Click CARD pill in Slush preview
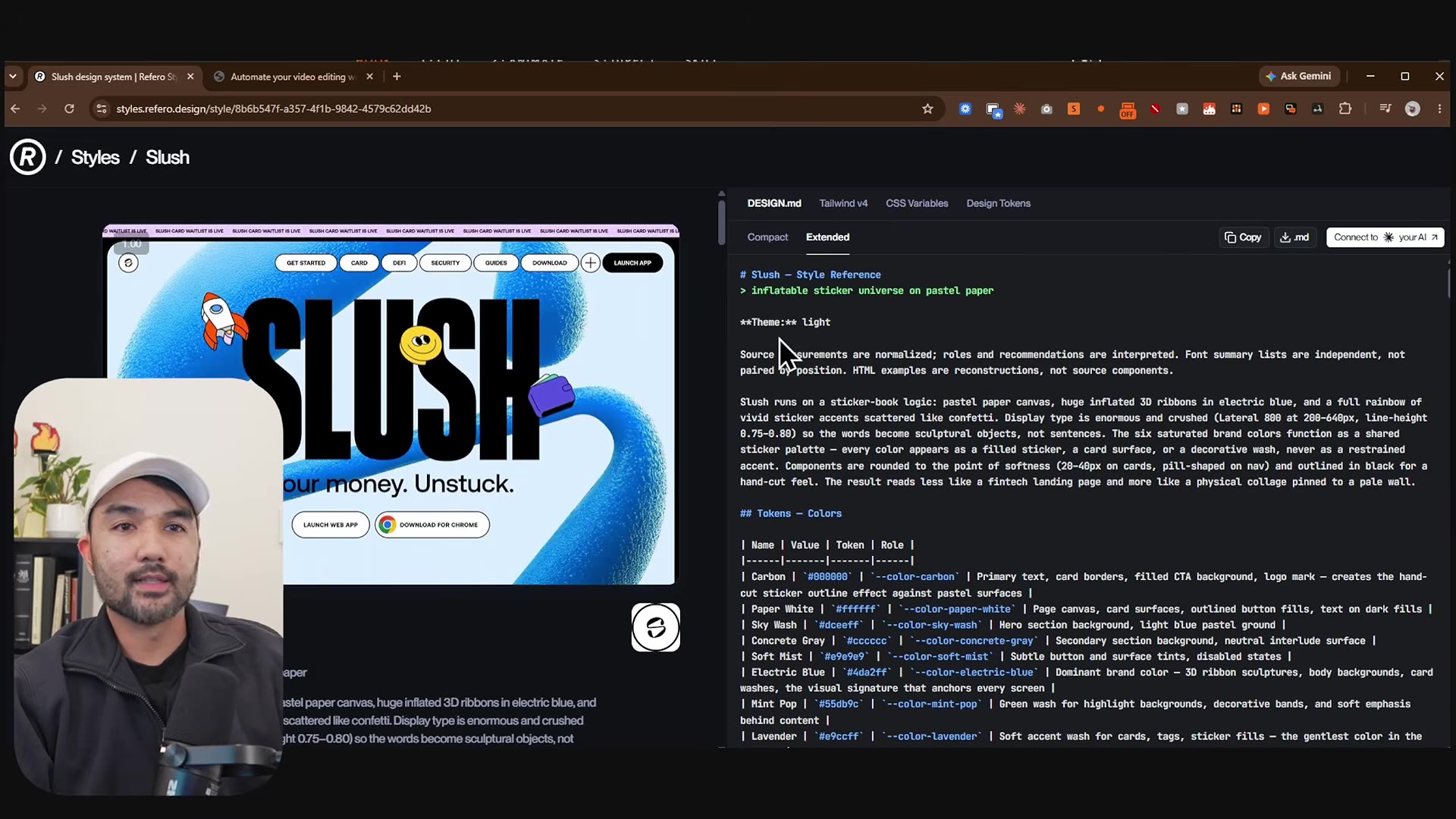The height and width of the screenshot is (819, 1456). pyautogui.click(x=359, y=262)
